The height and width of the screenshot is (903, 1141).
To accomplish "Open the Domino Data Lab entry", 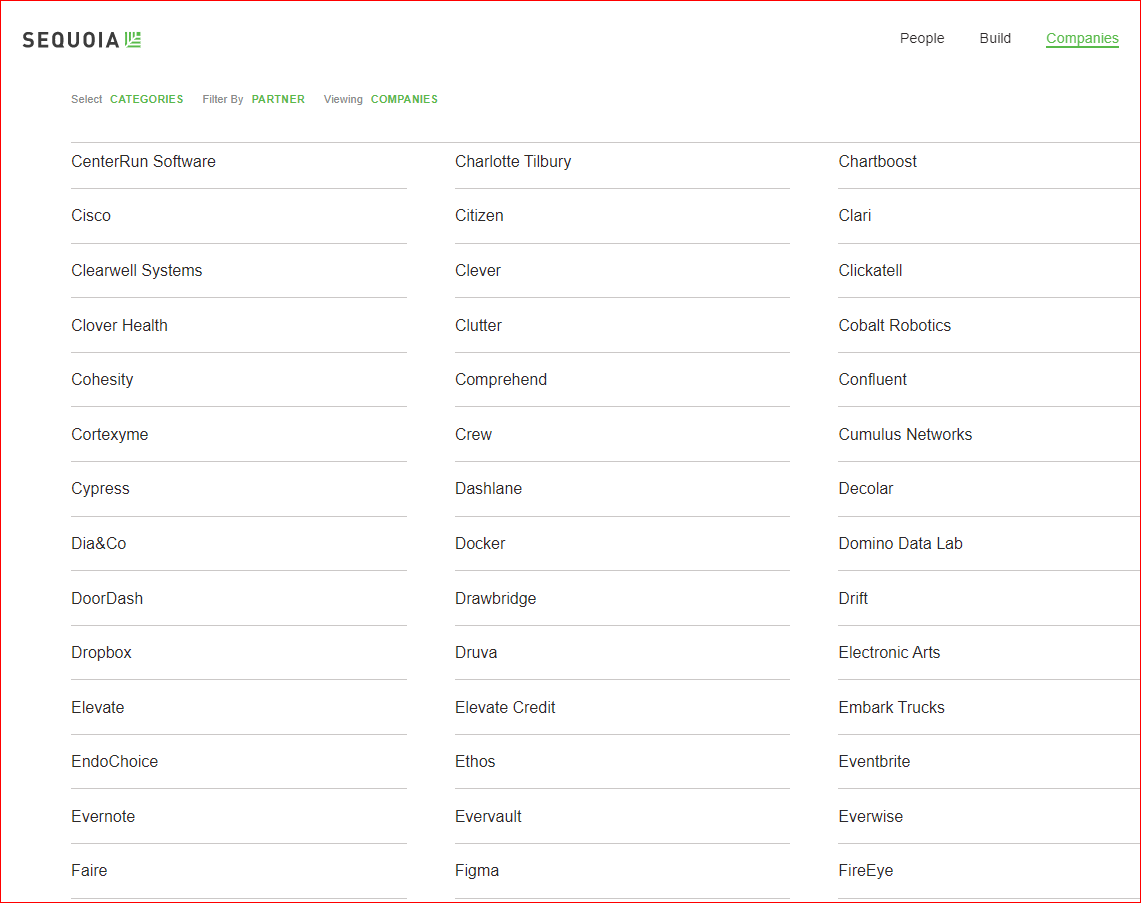I will [x=900, y=544].
